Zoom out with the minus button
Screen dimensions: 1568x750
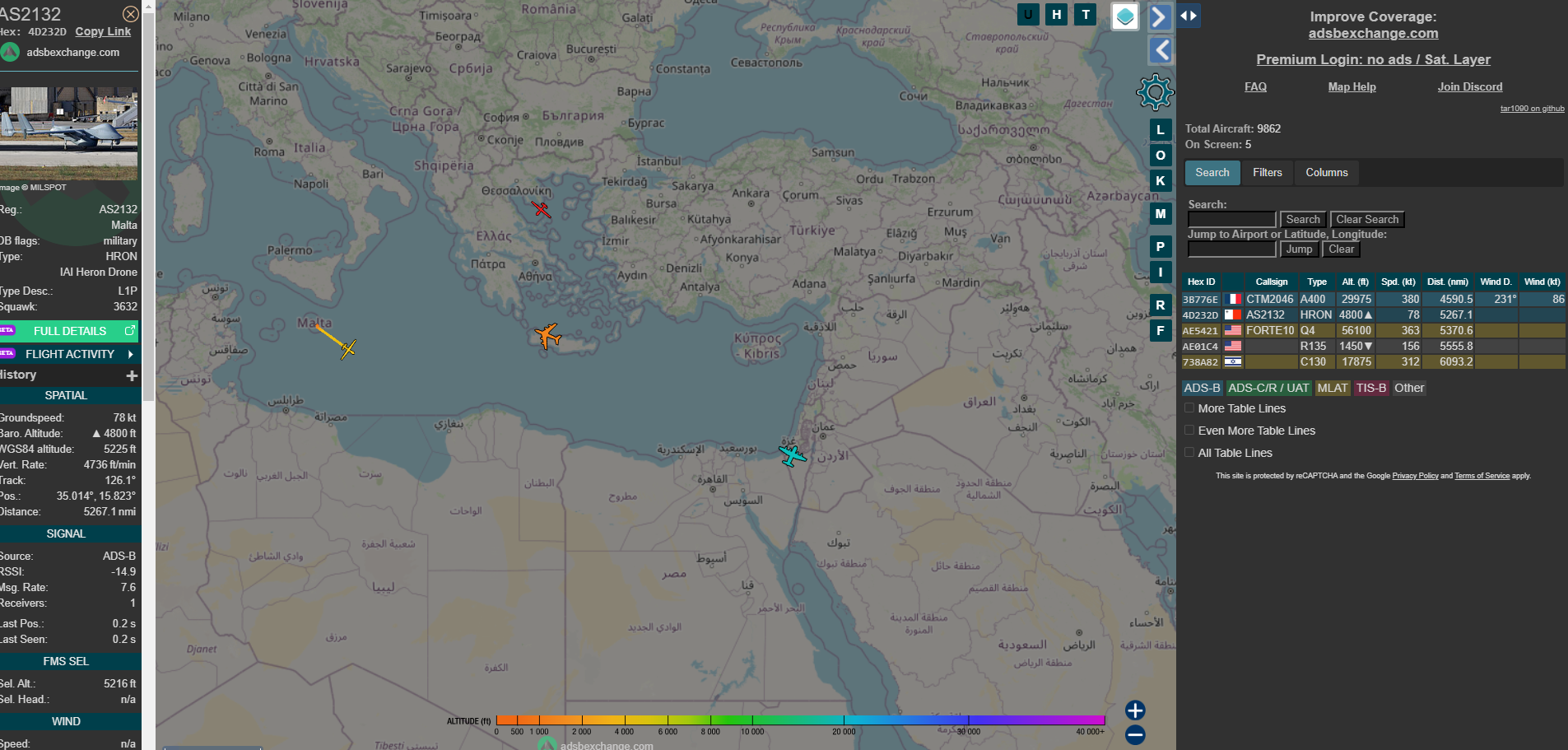point(1135,735)
